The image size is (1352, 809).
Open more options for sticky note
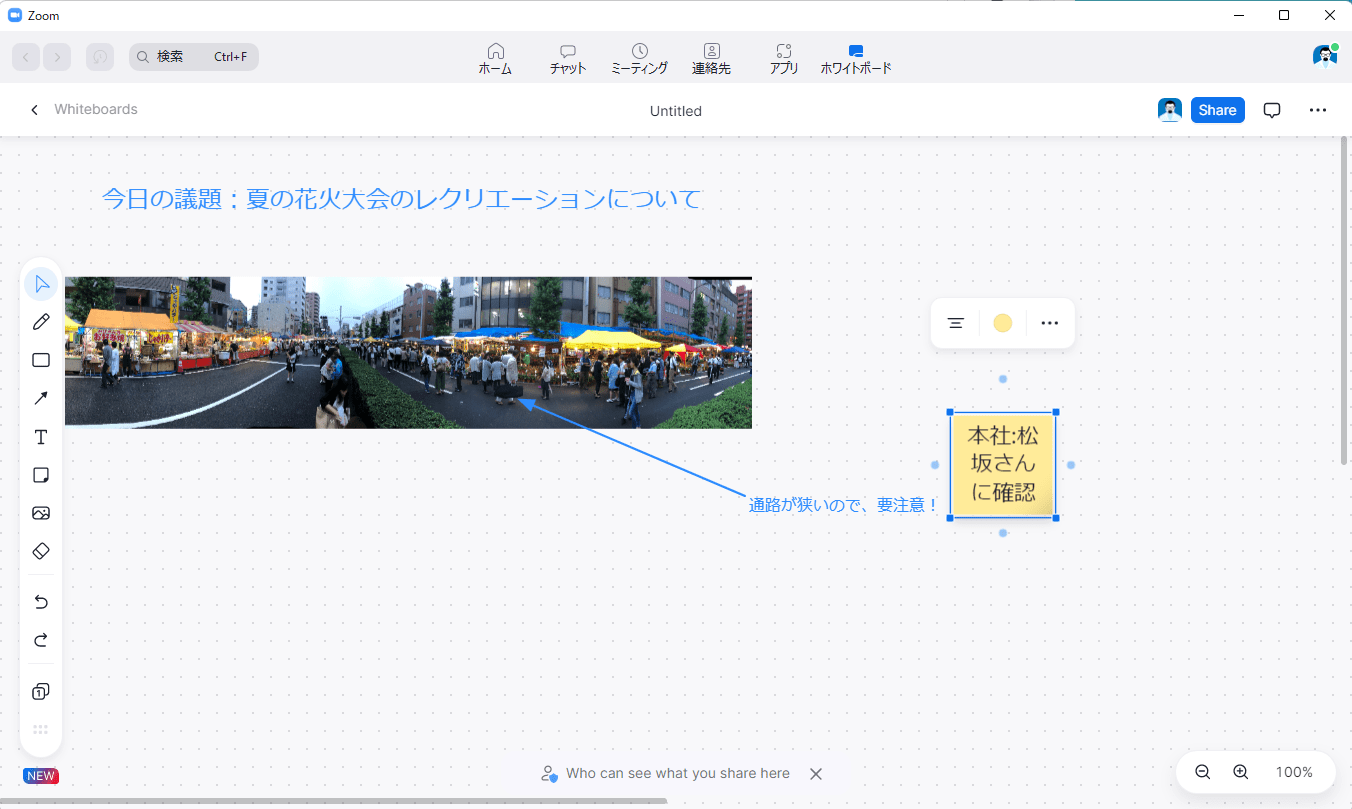1049,323
